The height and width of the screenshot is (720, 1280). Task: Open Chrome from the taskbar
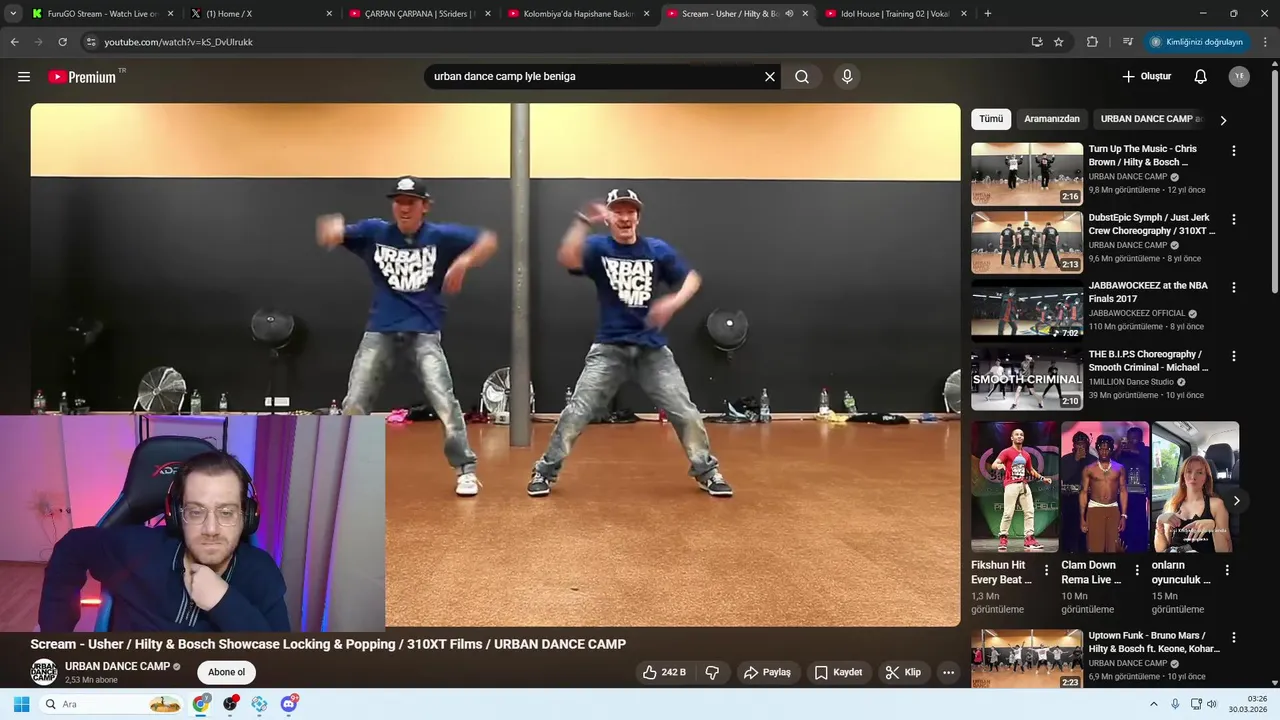(x=201, y=704)
